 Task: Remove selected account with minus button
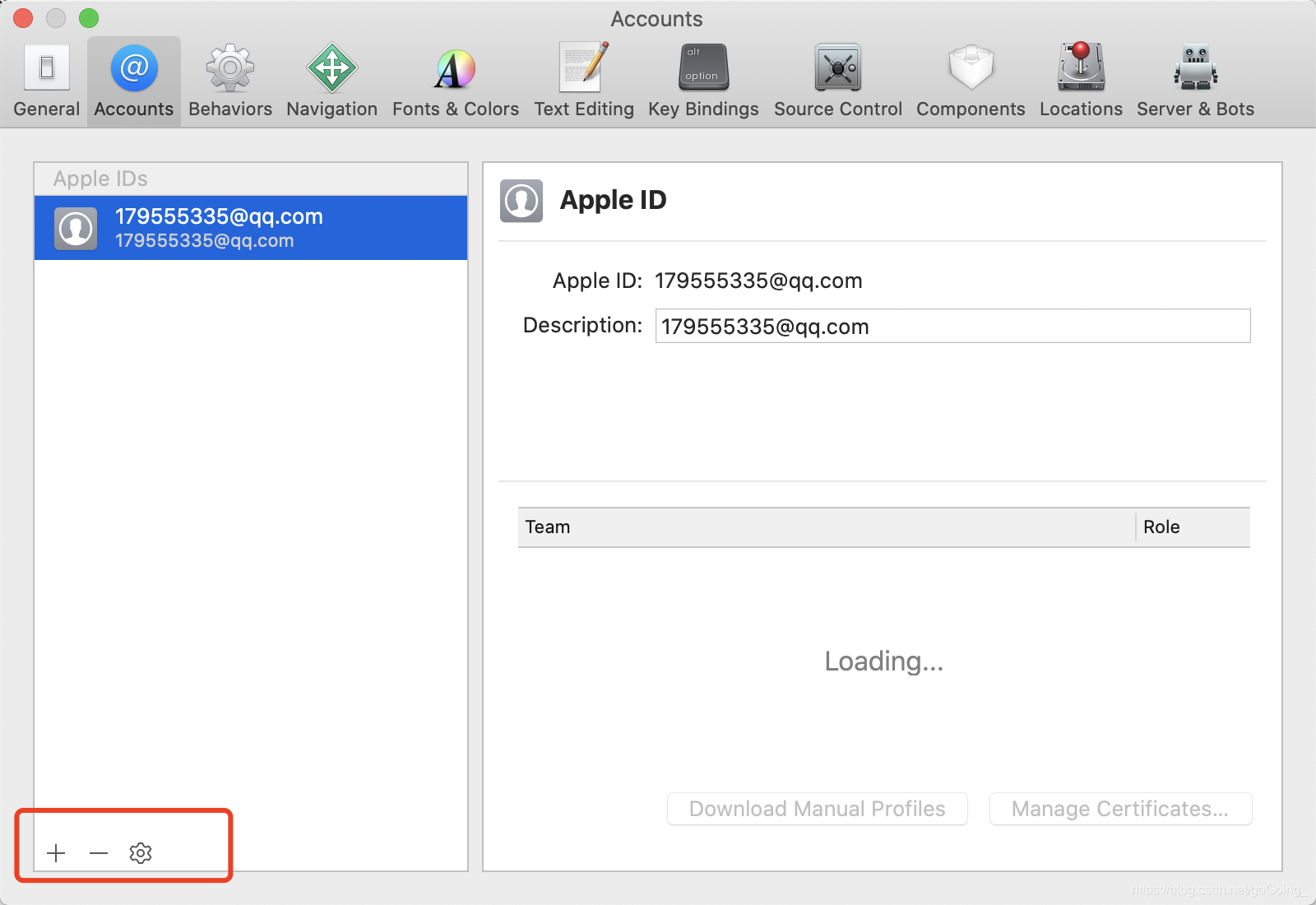(99, 853)
